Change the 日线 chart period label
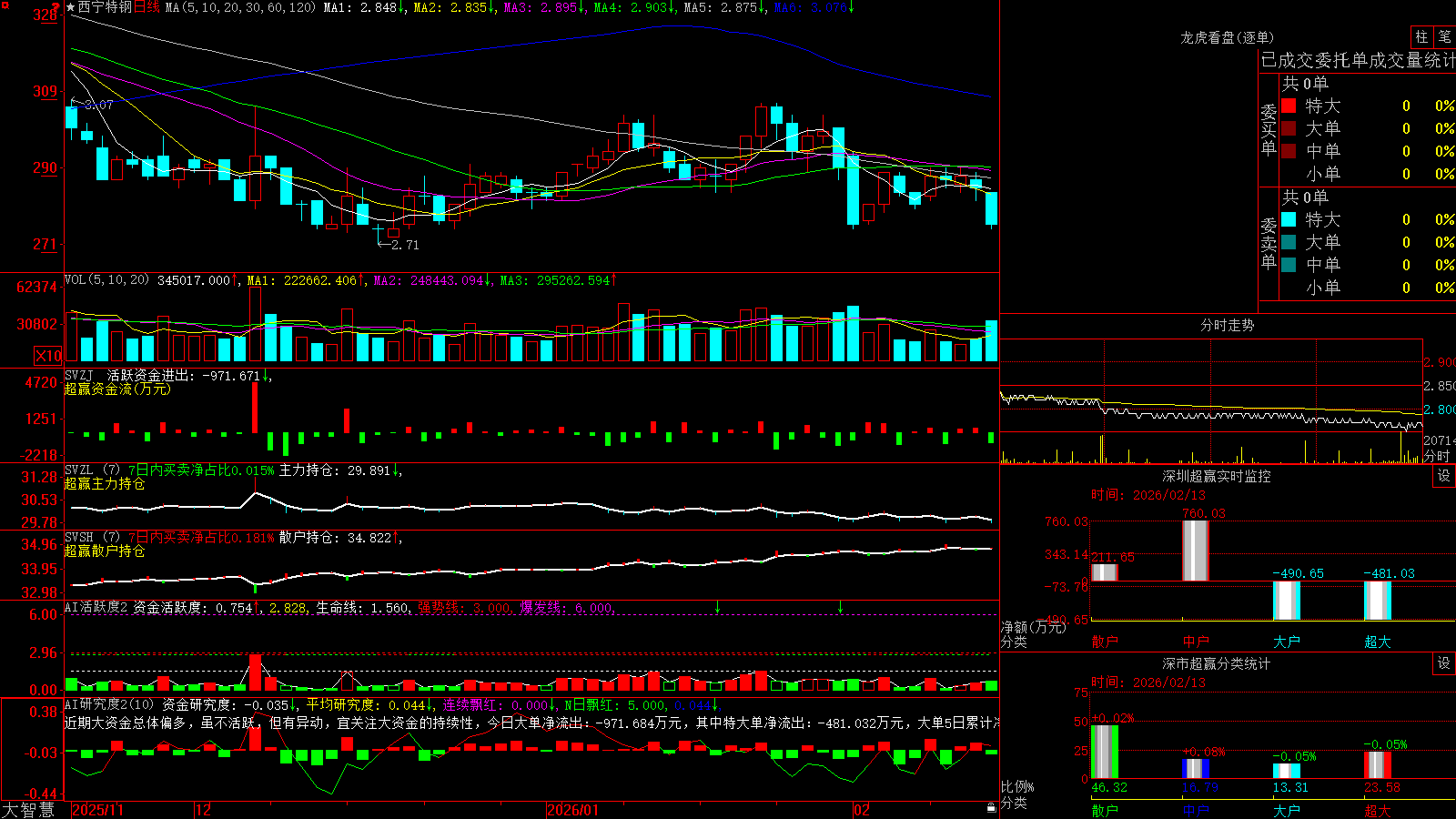The width and height of the screenshot is (1456, 819). [147, 7]
